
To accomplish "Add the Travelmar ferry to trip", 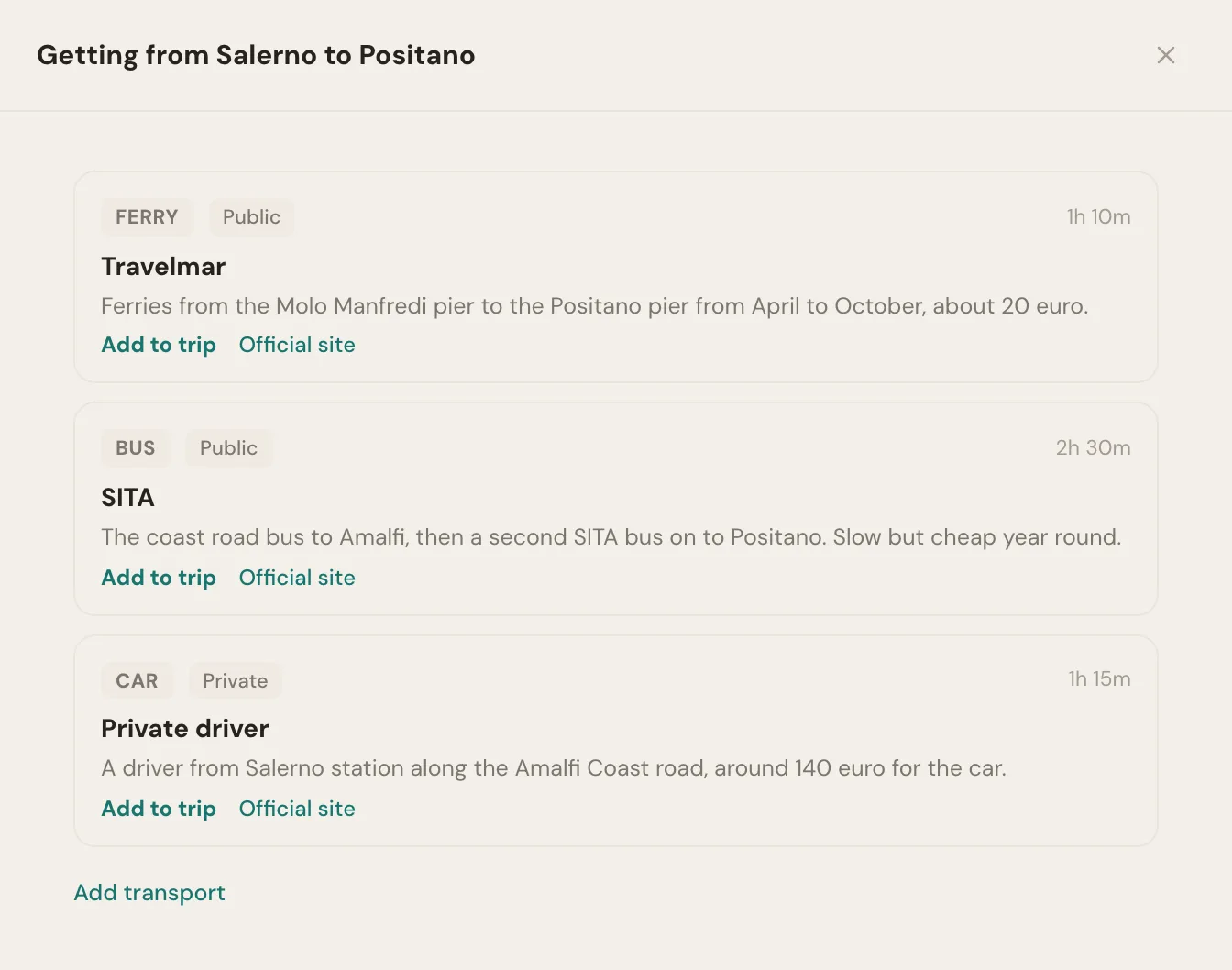I will coord(159,345).
